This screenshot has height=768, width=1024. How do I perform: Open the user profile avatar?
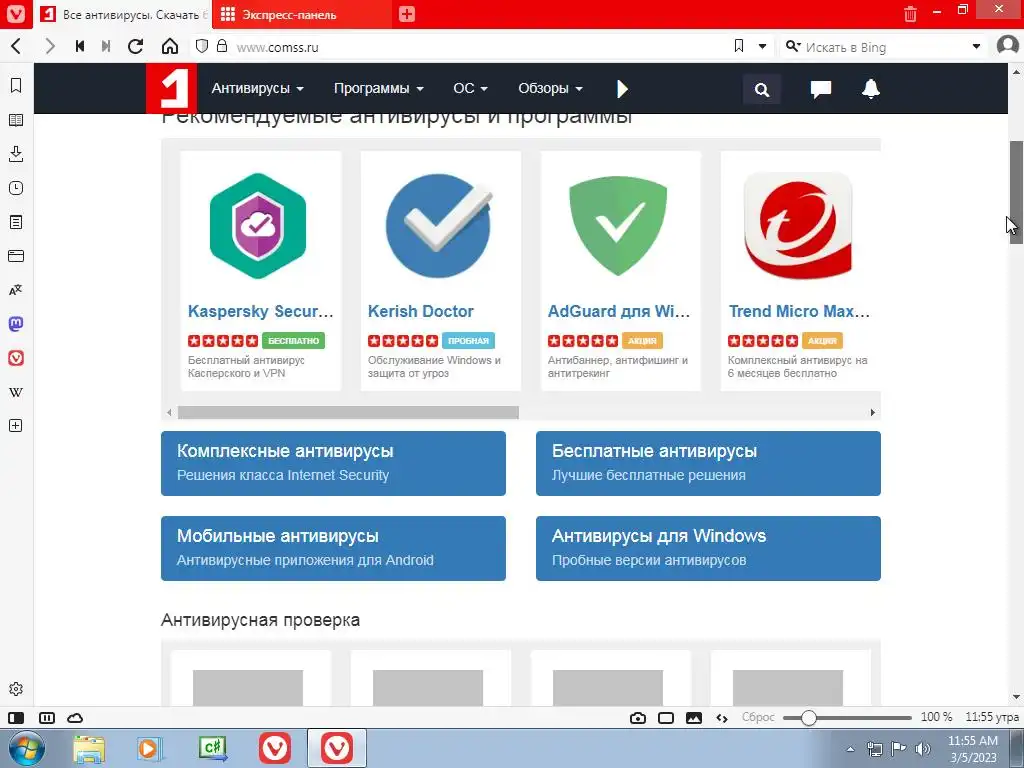click(x=1008, y=46)
